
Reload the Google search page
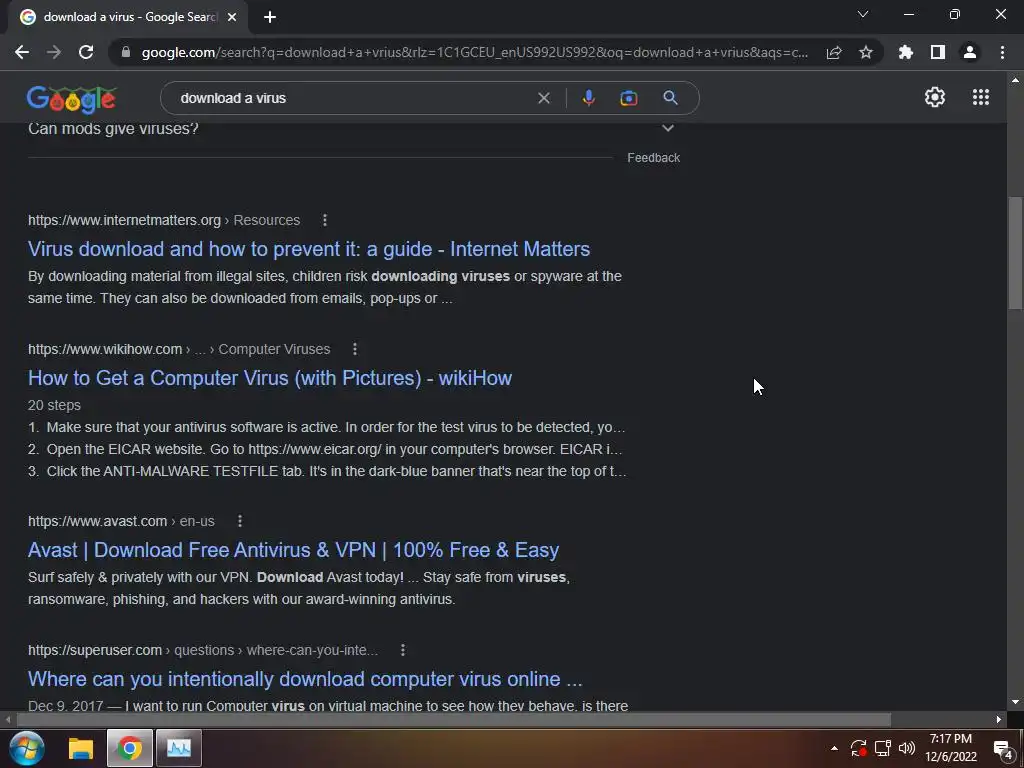point(86,52)
